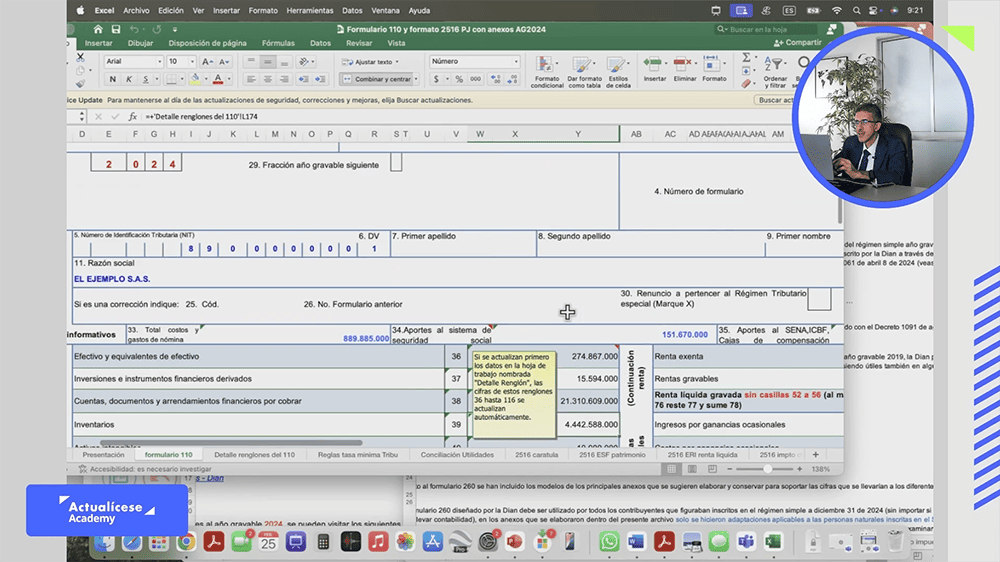Toggle Ajustar texto
Image resolution: width=1000 pixels, height=562 pixels.
(x=370, y=62)
